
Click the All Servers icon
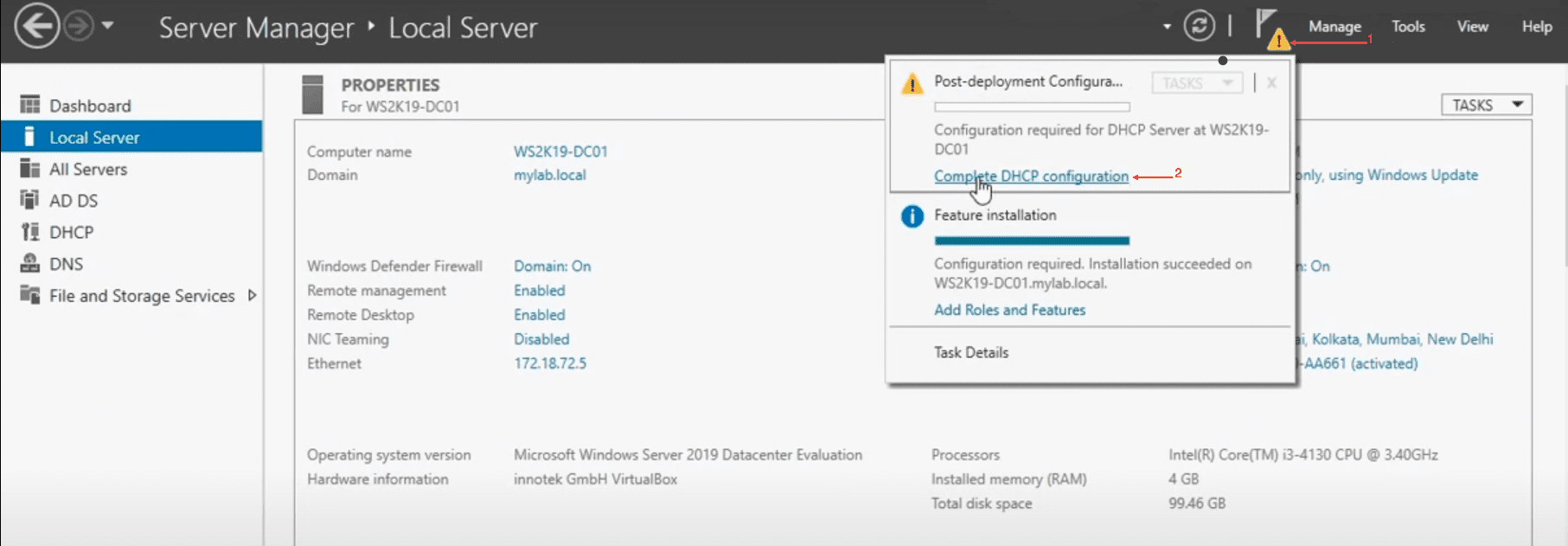click(30, 168)
